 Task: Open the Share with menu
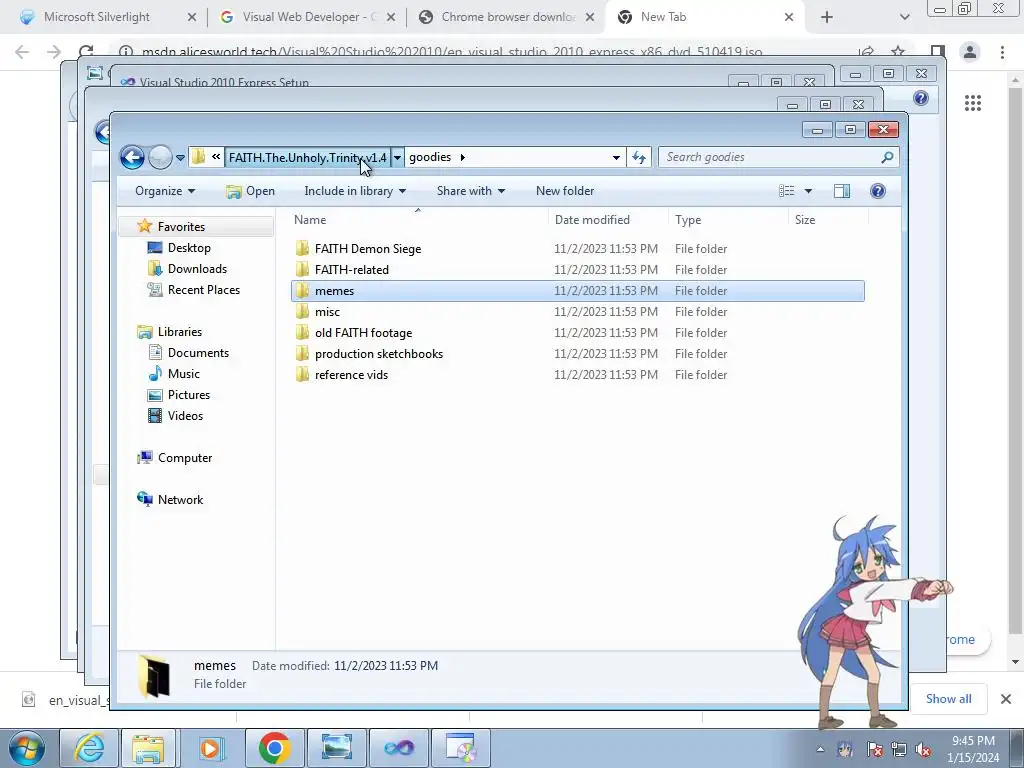(x=470, y=191)
